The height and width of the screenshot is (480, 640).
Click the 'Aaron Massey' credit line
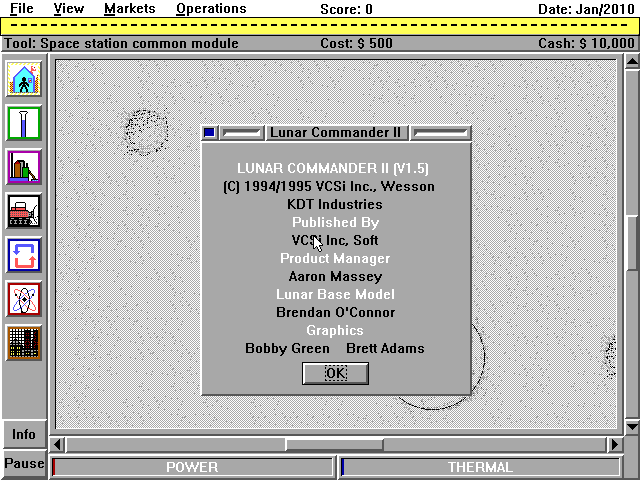335,276
